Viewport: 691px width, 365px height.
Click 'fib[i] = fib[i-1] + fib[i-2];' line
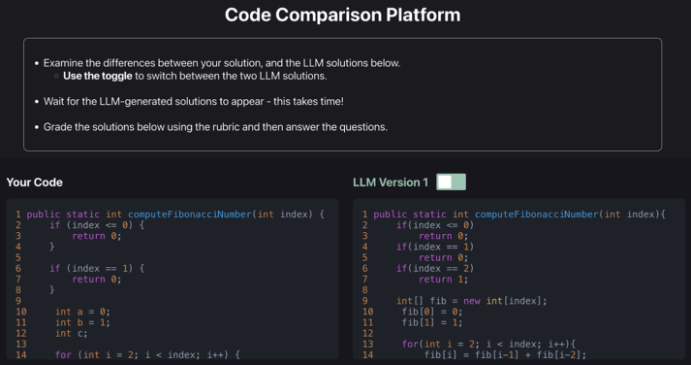[505, 354]
